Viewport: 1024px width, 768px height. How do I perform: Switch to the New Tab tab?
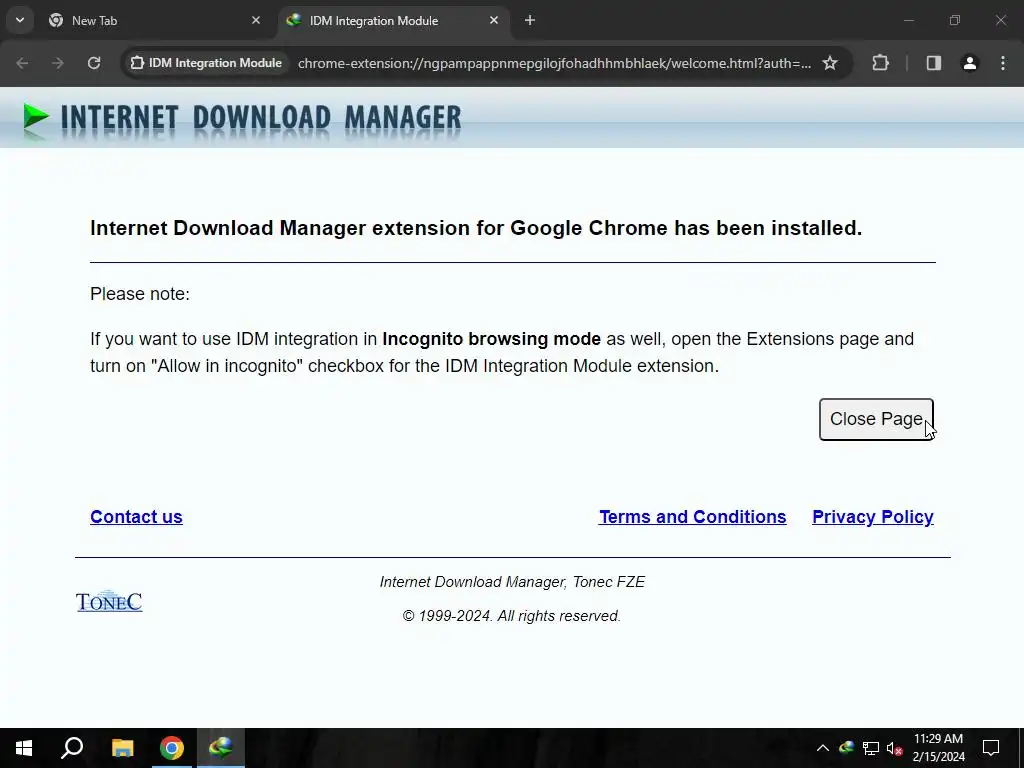(x=155, y=21)
